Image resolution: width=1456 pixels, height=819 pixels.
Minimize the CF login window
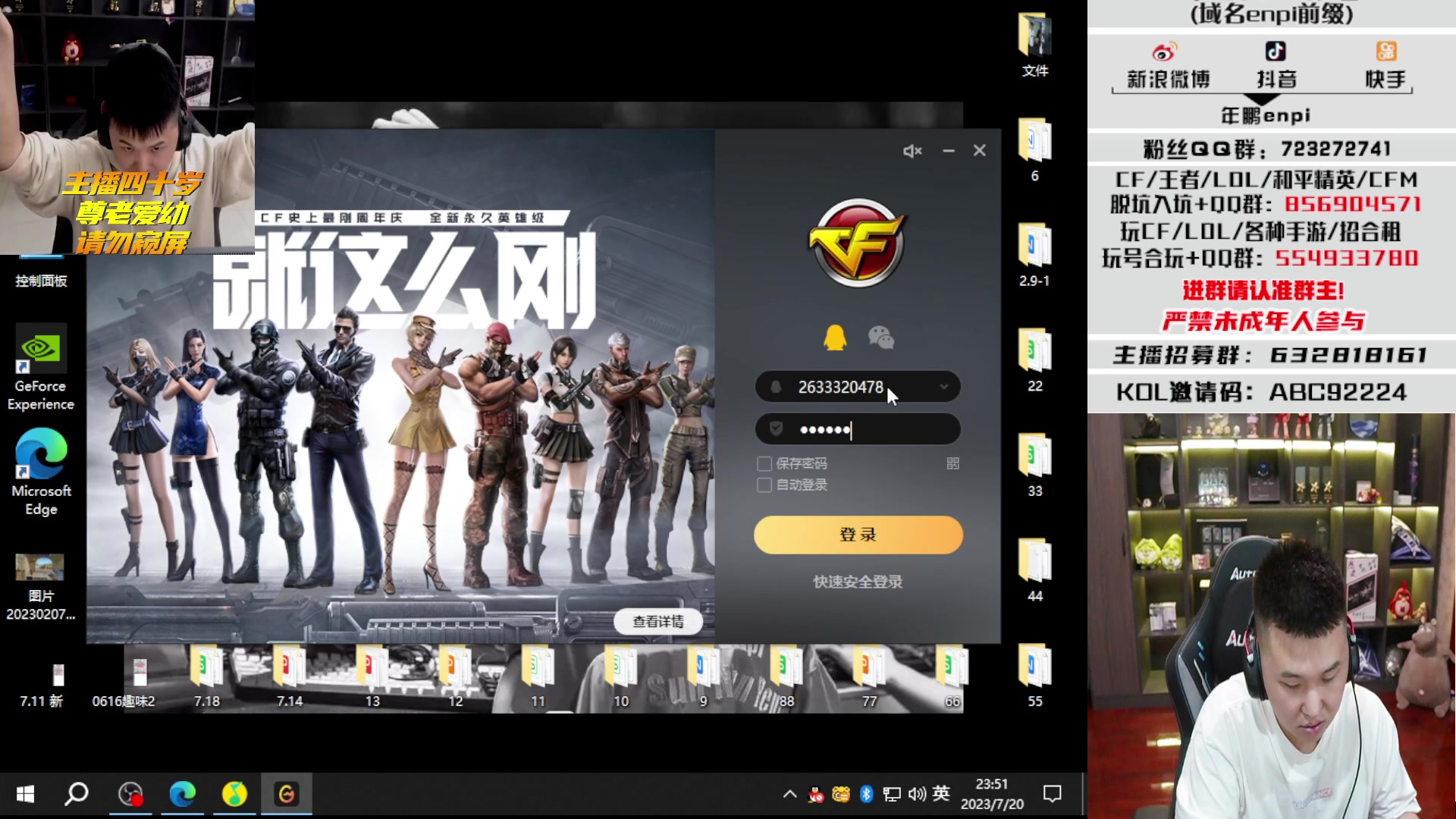click(x=949, y=151)
